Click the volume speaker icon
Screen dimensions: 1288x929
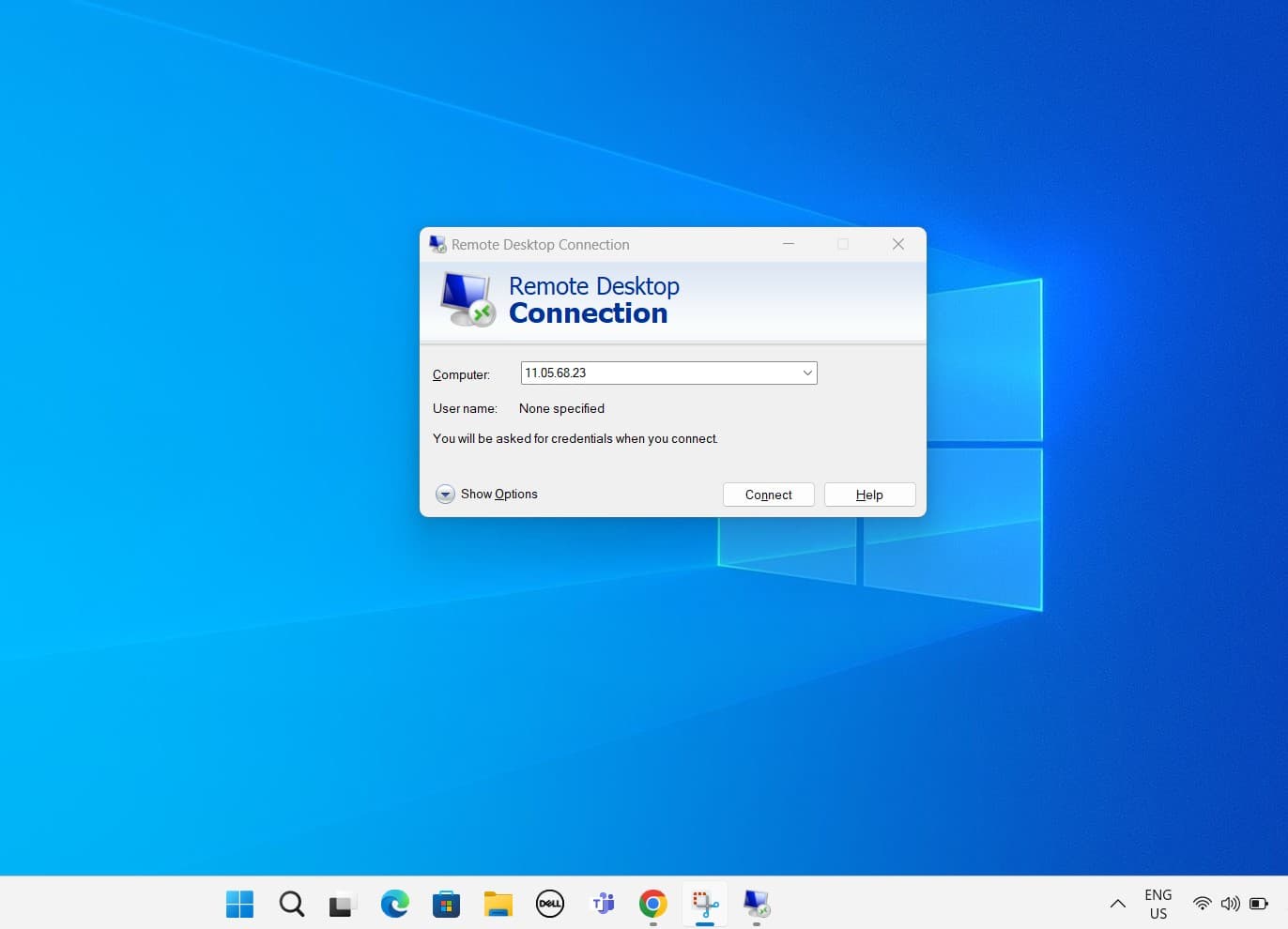pyautogui.click(x=1231, y=904)
